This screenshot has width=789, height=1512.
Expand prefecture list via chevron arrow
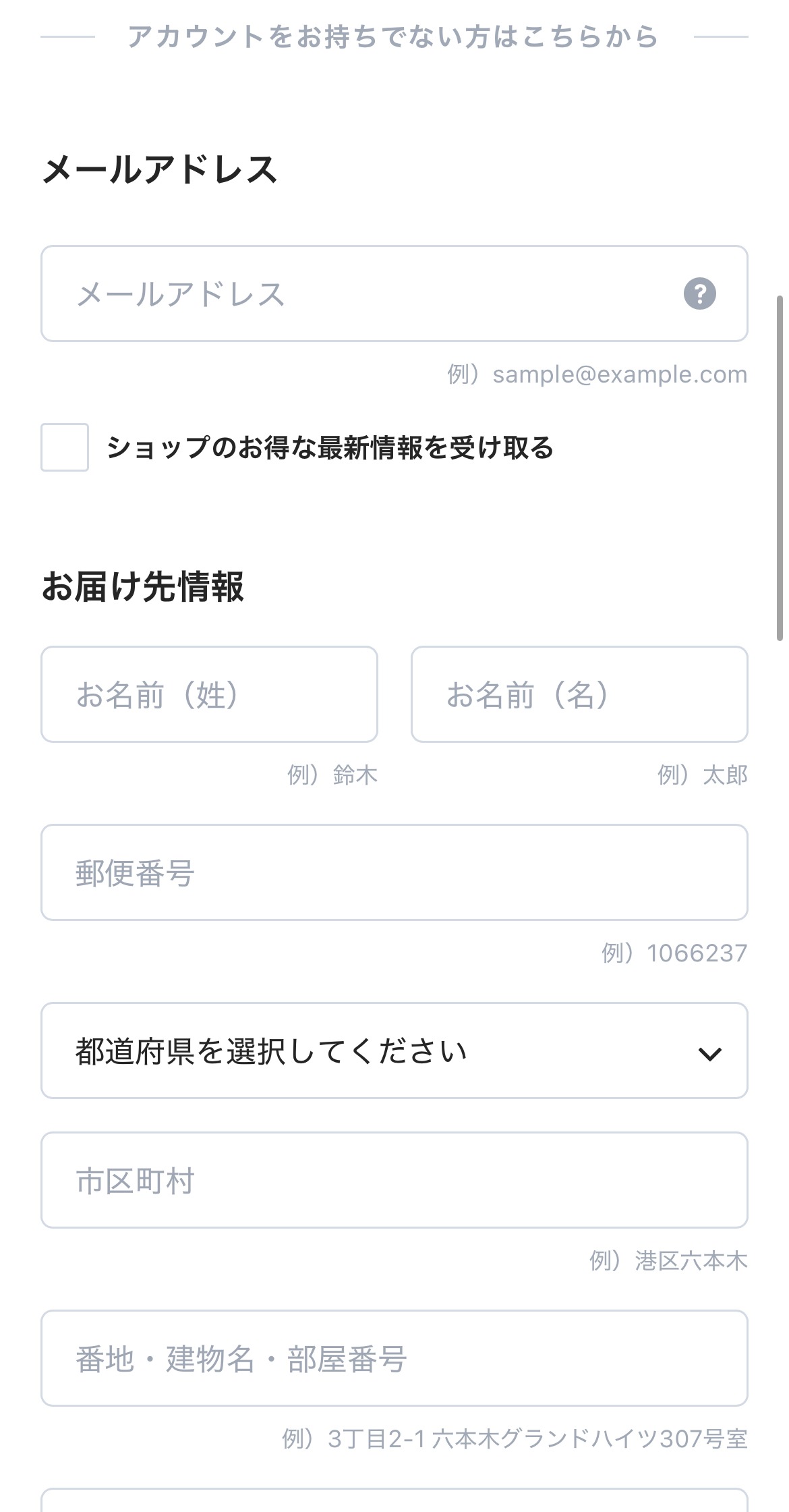pyautogui.click(x=710, y=1053)
